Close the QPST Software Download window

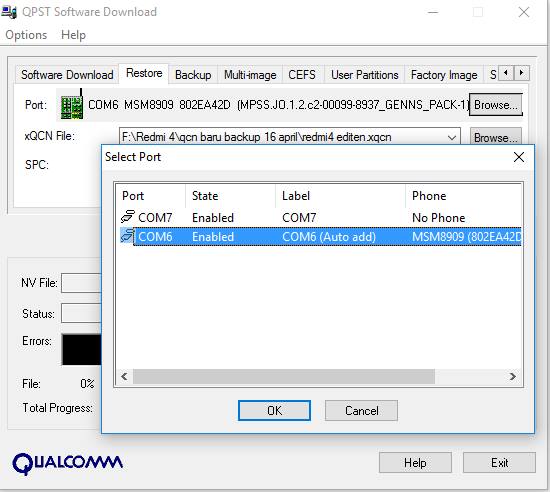click(524, 12)
